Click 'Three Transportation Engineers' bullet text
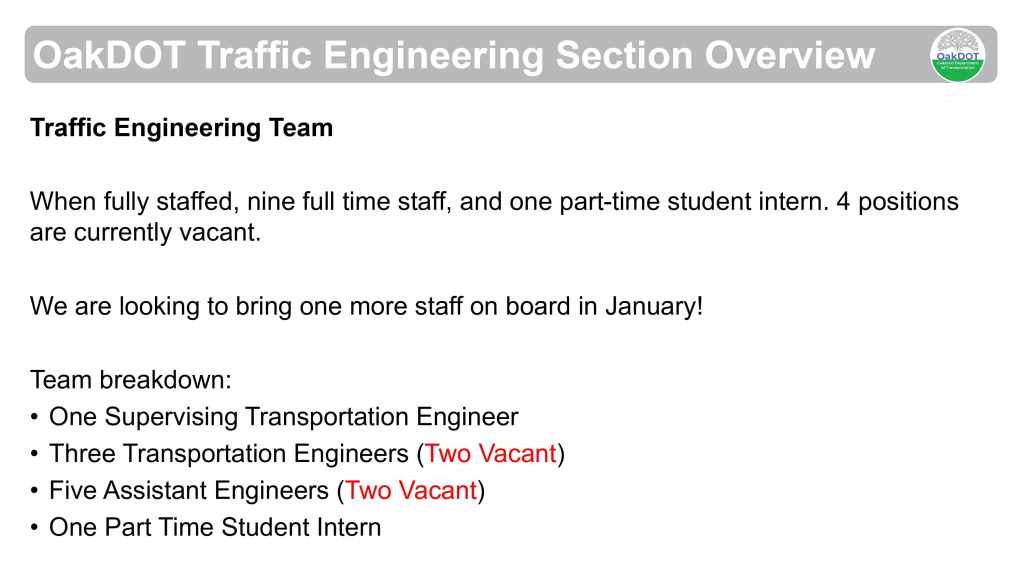Viewport: 1024px width, 576px height. coord(229,454)
